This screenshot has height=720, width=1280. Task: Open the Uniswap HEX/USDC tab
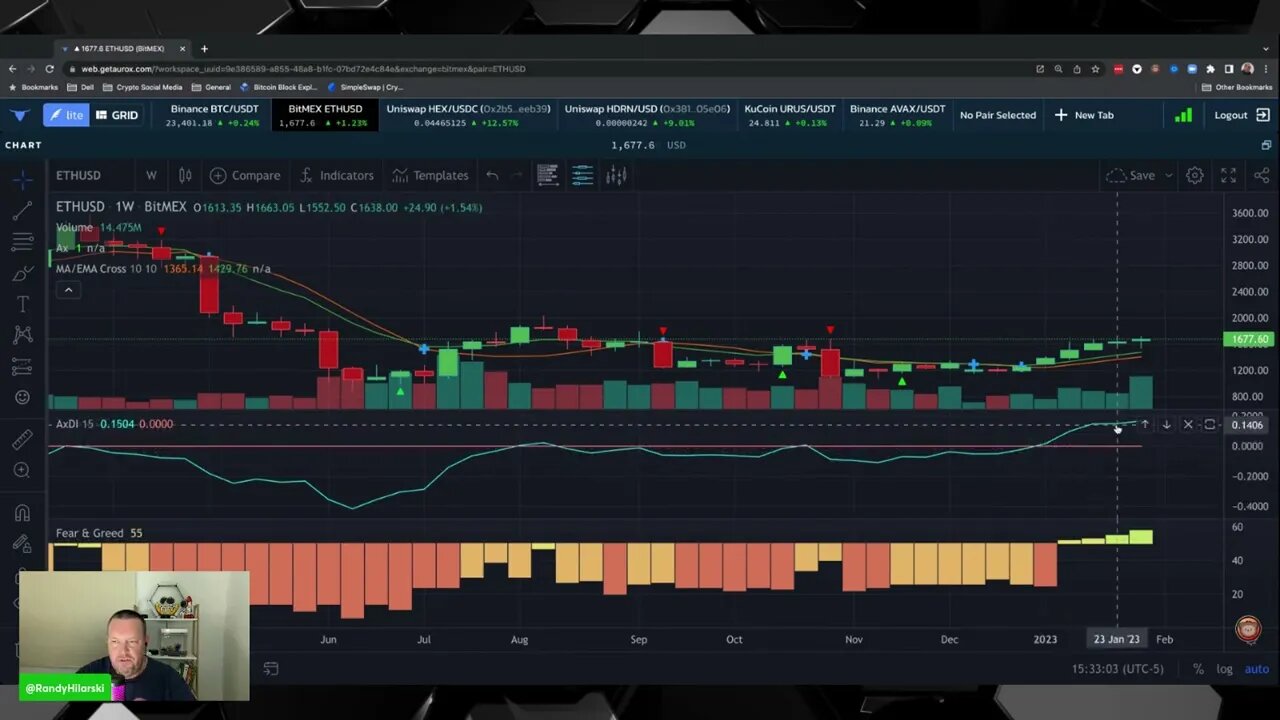468,115
